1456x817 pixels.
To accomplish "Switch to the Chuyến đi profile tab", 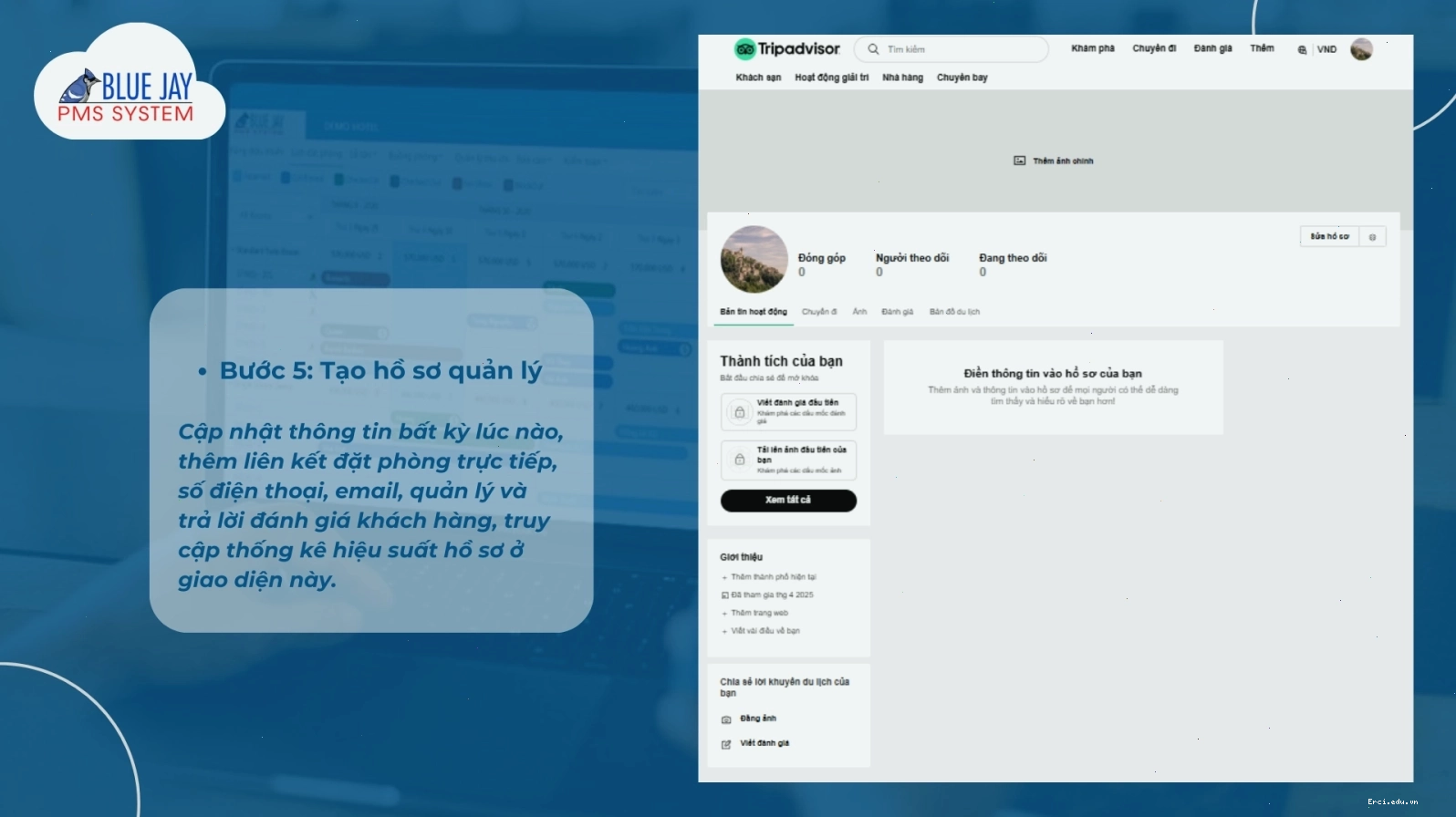I will click(819, 312).
